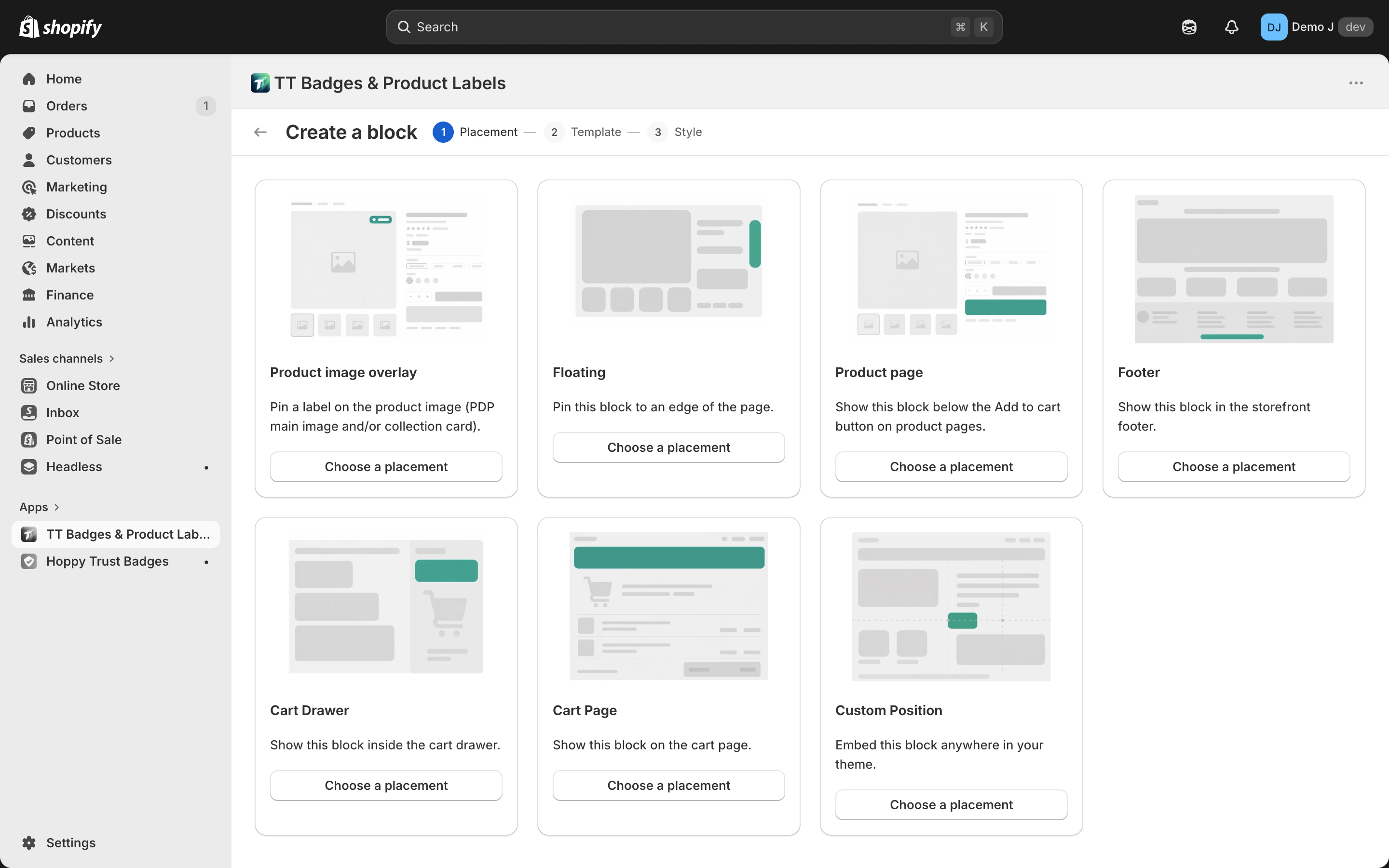
Task: Open the notifications bell
Action: (x=1231, y=27)
